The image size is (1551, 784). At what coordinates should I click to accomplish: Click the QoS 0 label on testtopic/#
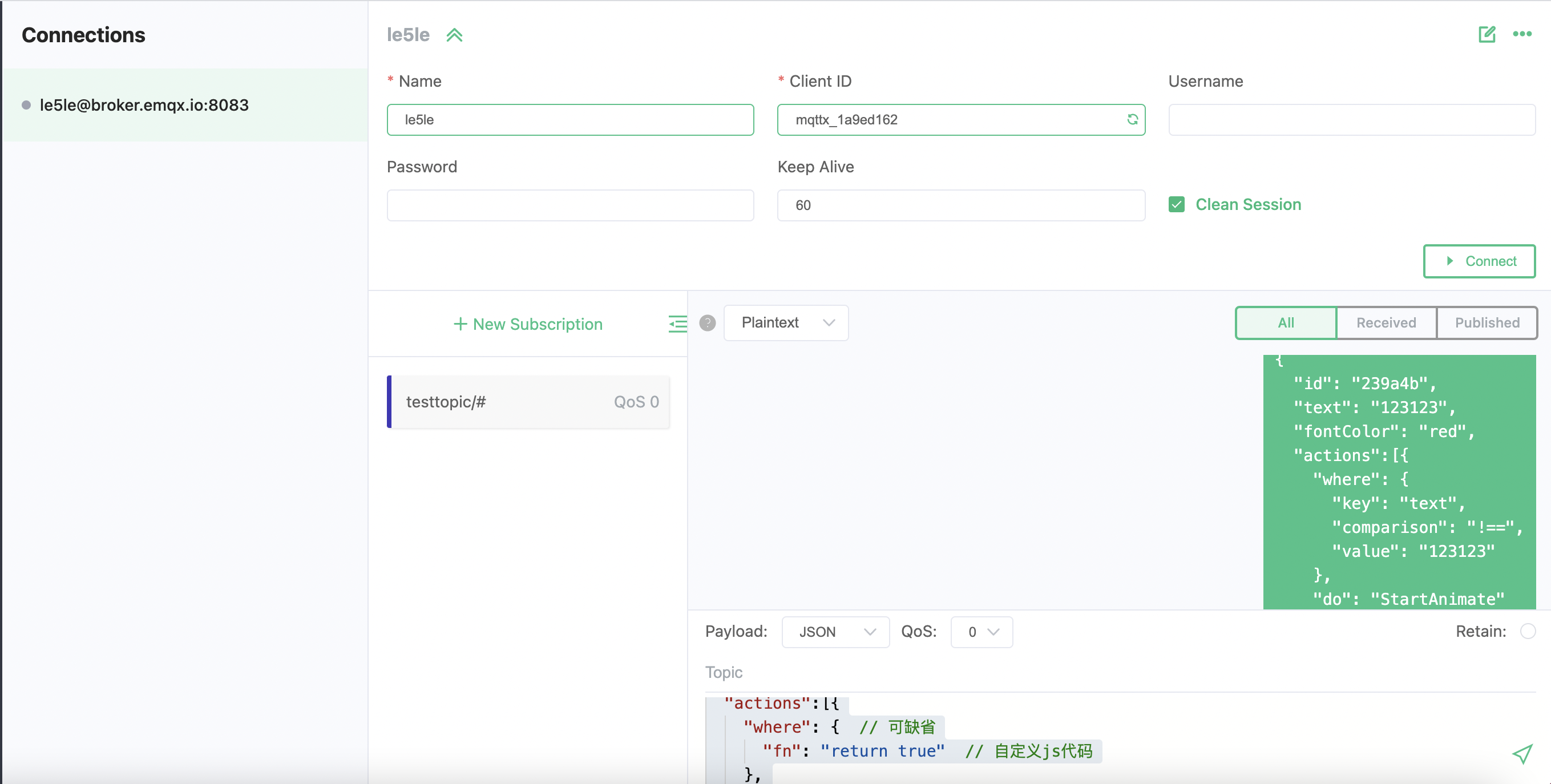636,402
